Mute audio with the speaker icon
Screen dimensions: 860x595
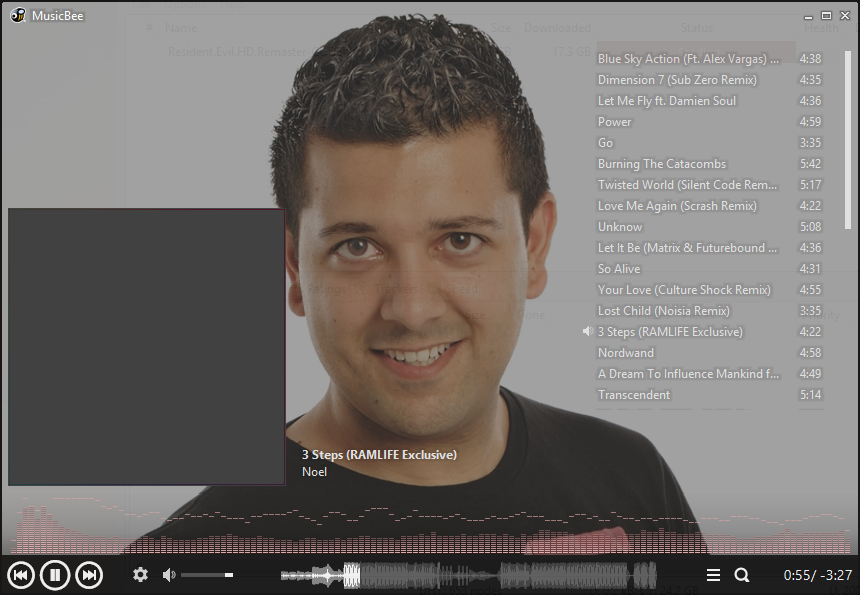point(169,575)
